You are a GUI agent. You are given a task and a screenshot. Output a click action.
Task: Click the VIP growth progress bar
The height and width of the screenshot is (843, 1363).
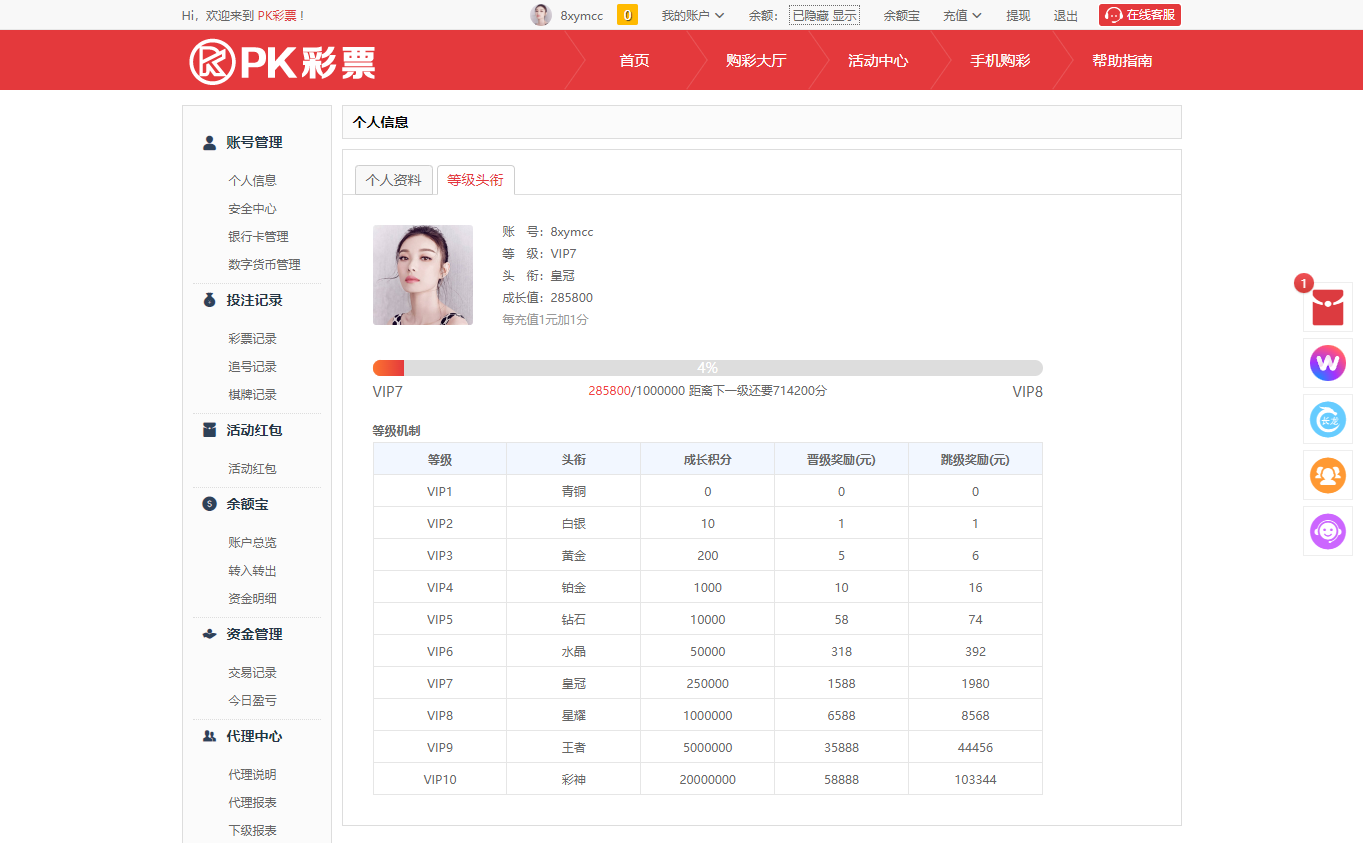coord(707,368)
